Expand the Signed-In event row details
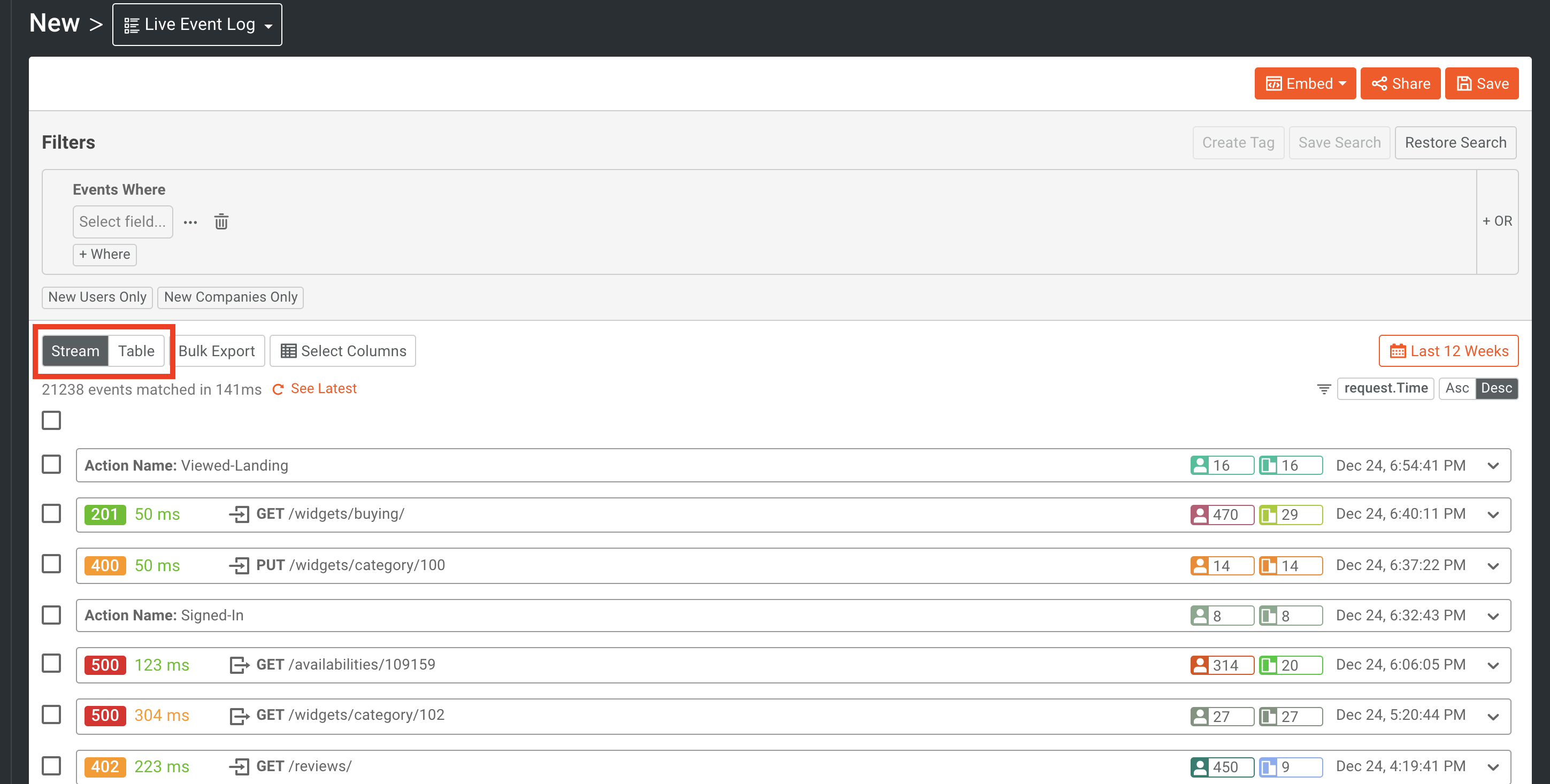This screenshot has width=1550, height=784. click(x=1493, y=616)
